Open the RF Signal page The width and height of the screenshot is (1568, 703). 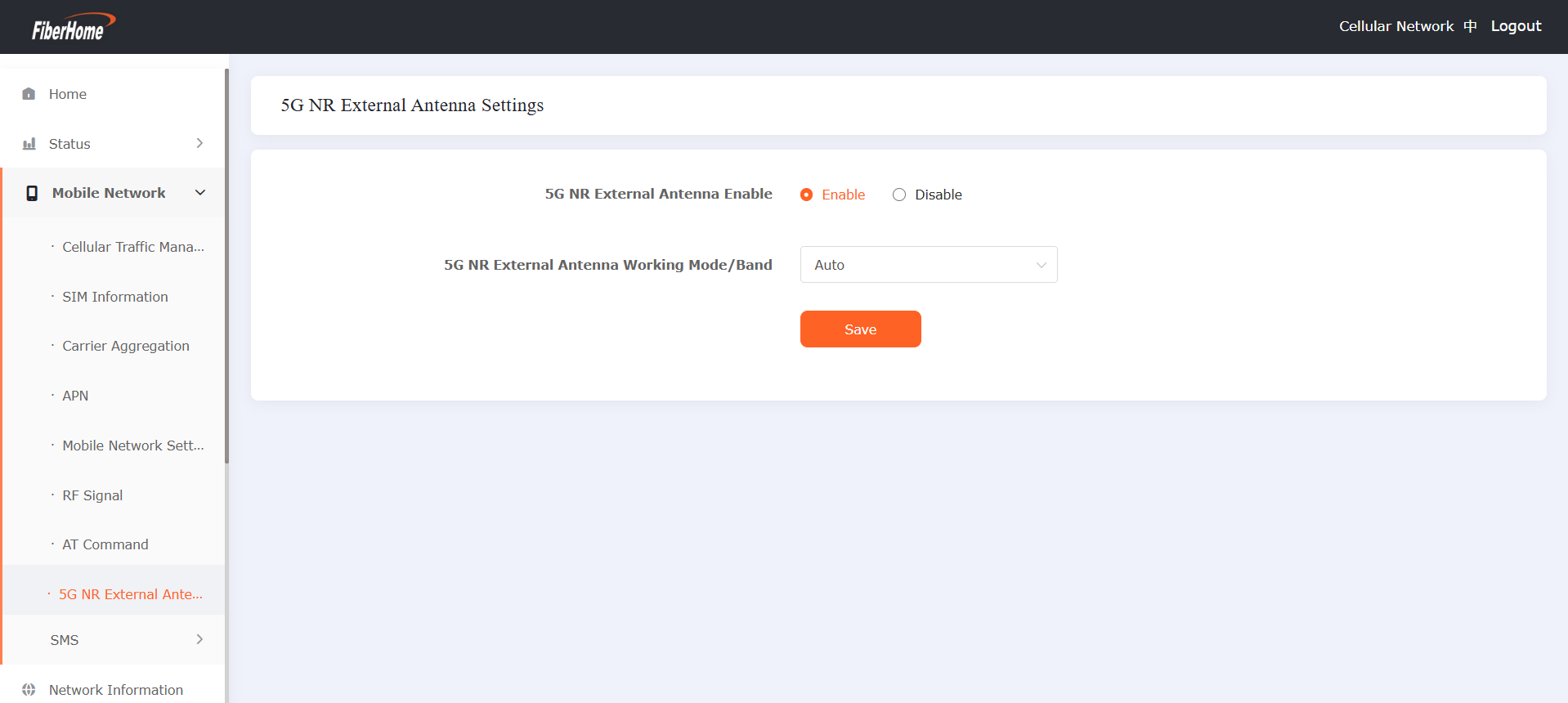pos(92,495)
